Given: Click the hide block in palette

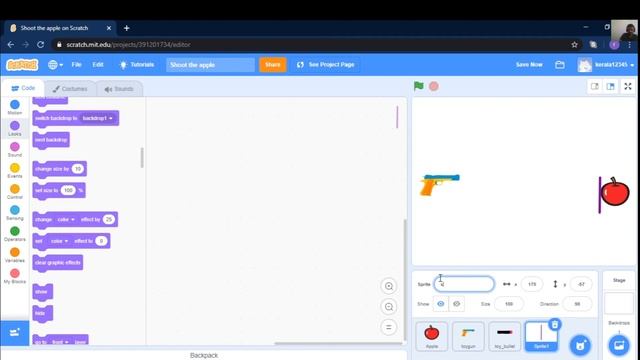Looking at the screenshot, I should 42,313.
